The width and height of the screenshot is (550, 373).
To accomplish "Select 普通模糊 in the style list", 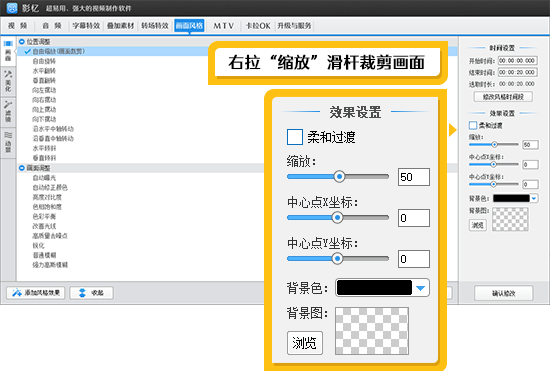I will (x=44, y=255).
